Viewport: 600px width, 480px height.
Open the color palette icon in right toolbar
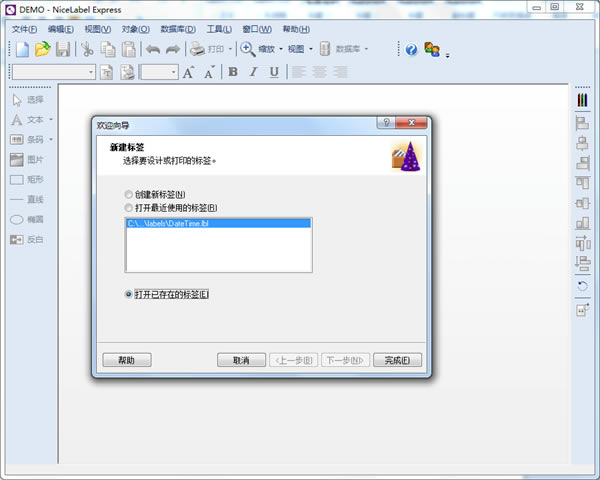(582, 100)
